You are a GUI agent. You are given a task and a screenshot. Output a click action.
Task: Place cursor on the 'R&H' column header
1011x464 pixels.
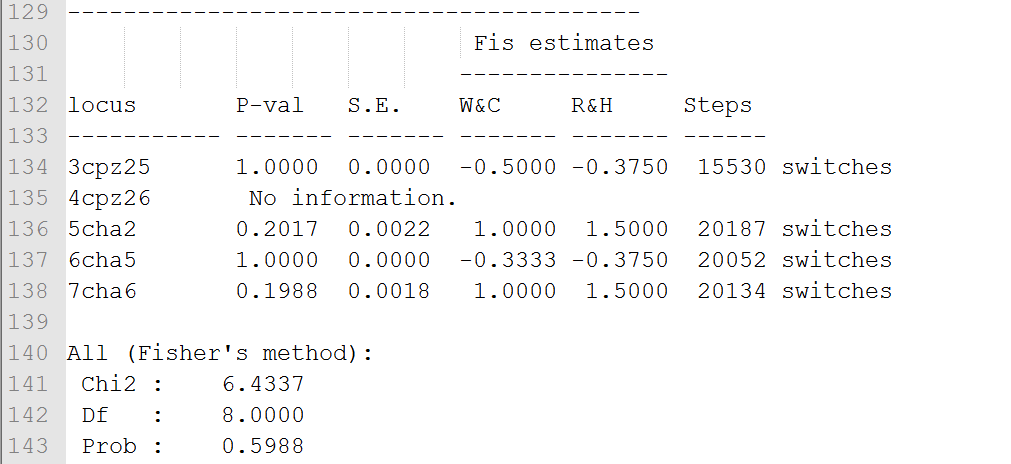point(592,105)
